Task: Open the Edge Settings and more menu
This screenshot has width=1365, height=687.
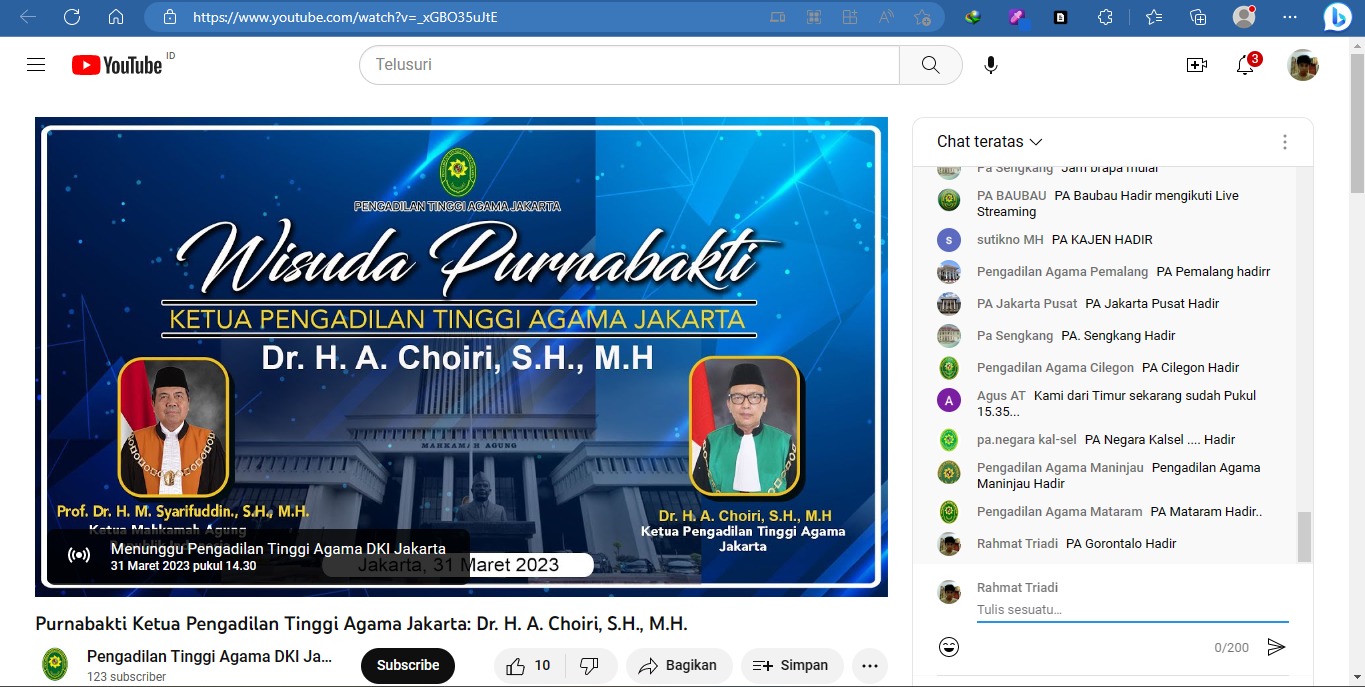Action: tap(1290, 17)
